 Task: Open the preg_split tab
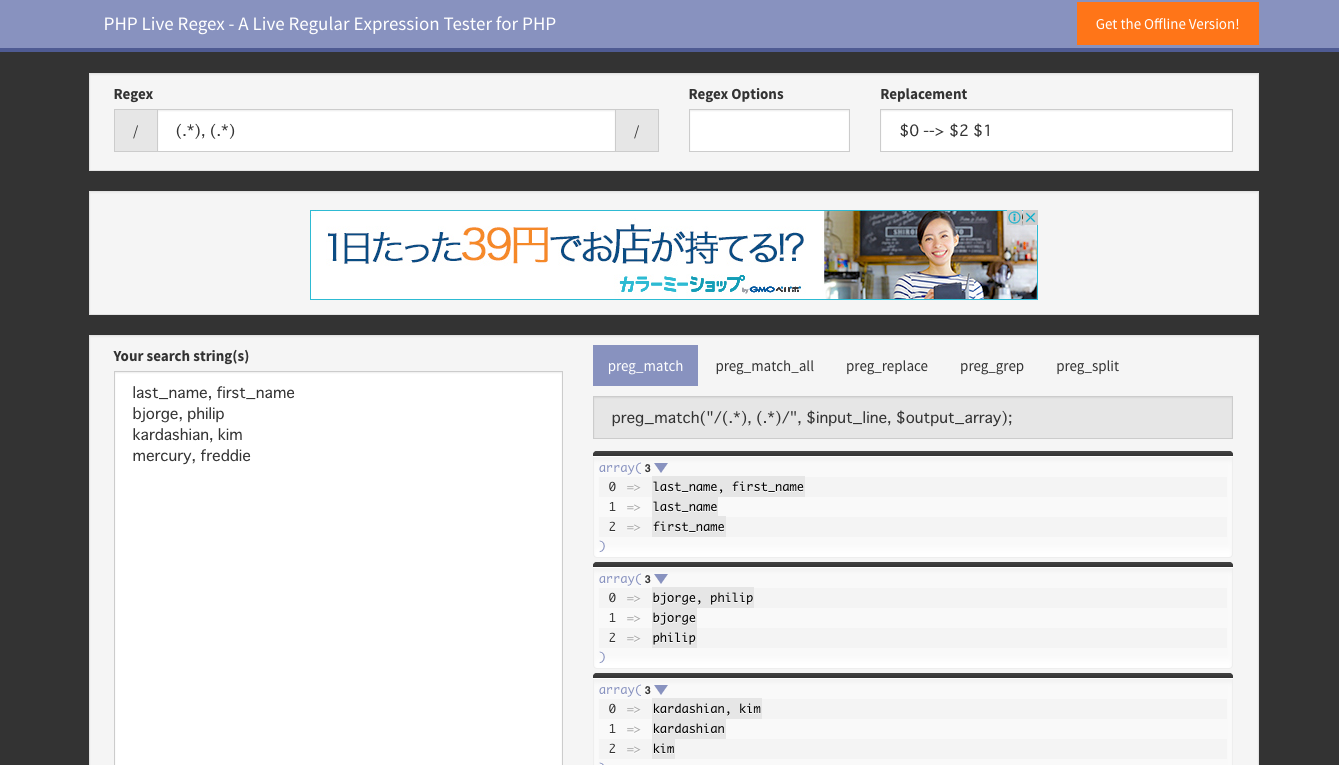click(1087, 366)
